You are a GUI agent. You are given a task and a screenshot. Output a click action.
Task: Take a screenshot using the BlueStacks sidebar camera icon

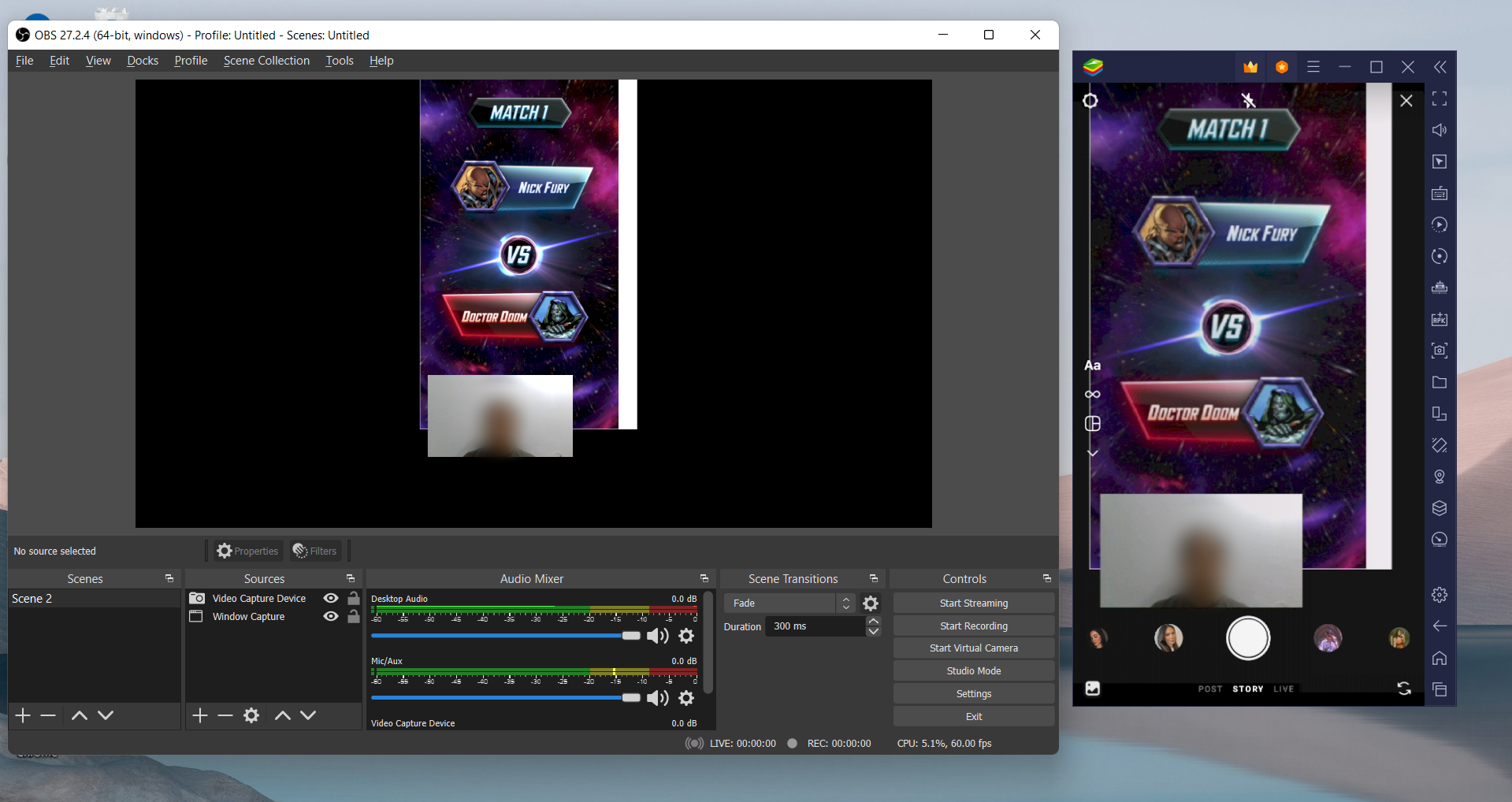(1440, 351)
